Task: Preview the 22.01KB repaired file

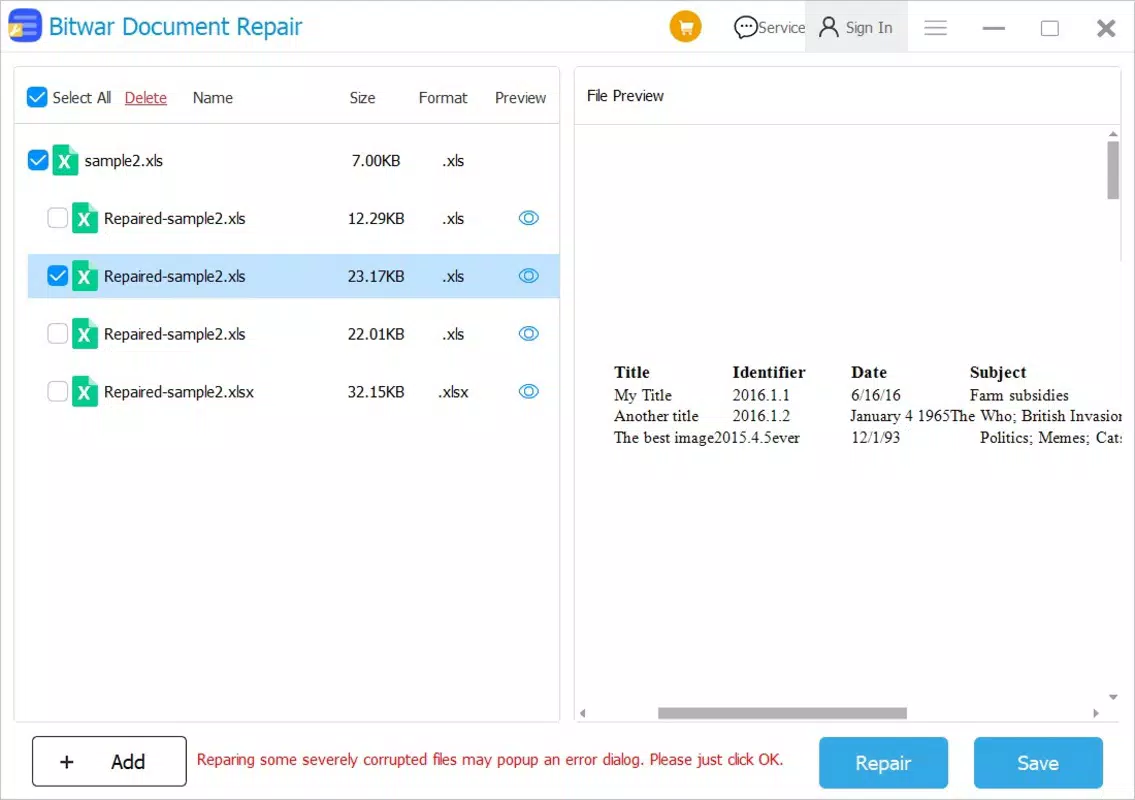Action: 528,334
